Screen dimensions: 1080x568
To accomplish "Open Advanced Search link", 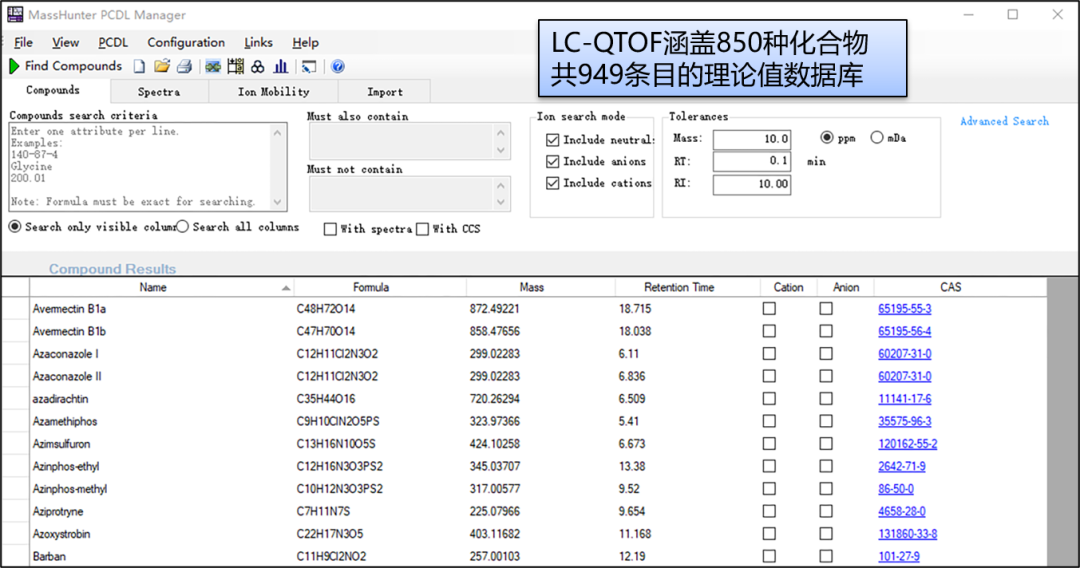I will (1004, 121).
